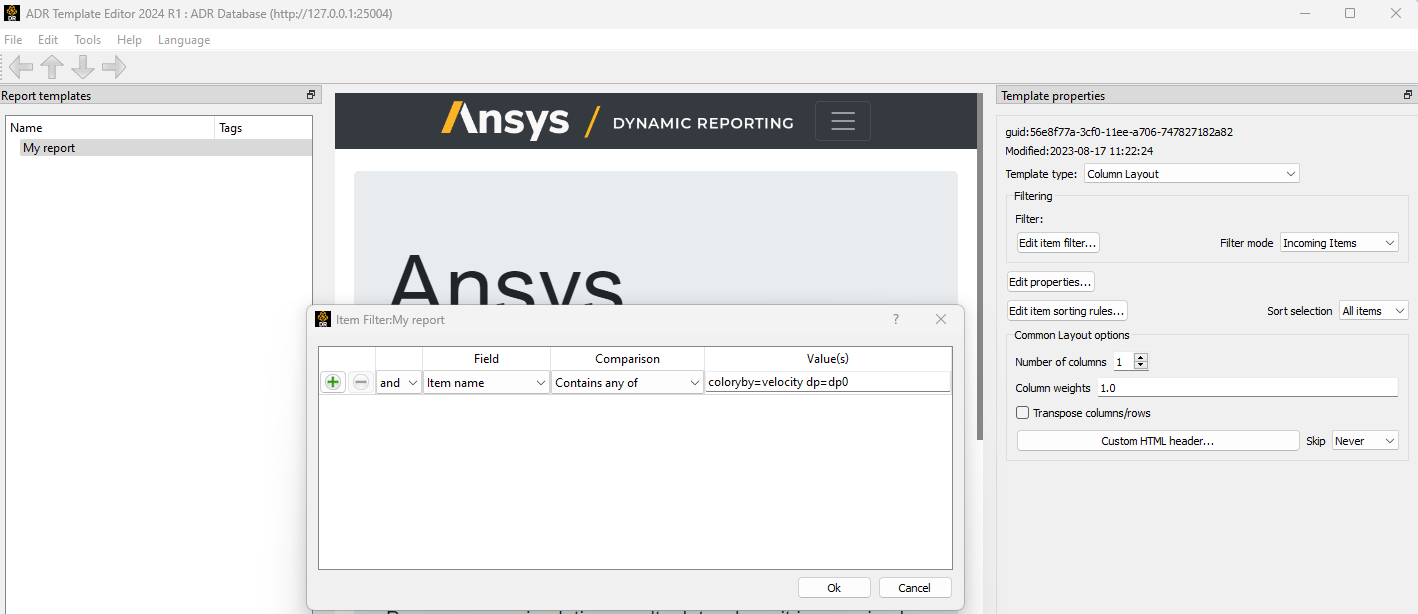Open the 'and' logic dropdown

(399, 382)
